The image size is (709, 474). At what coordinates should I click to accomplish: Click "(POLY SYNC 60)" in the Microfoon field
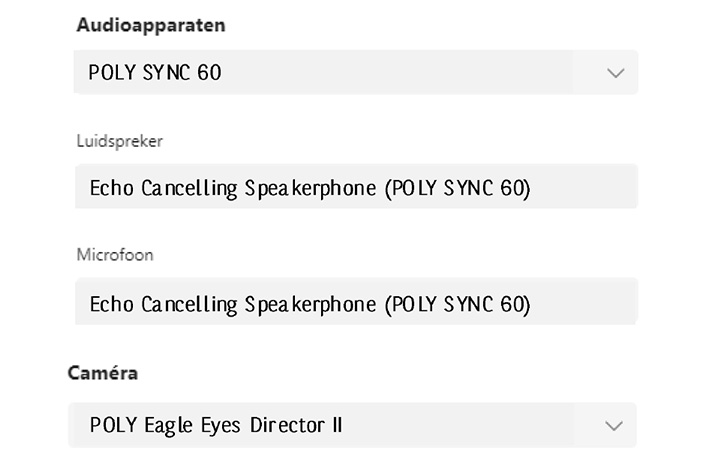458,303
